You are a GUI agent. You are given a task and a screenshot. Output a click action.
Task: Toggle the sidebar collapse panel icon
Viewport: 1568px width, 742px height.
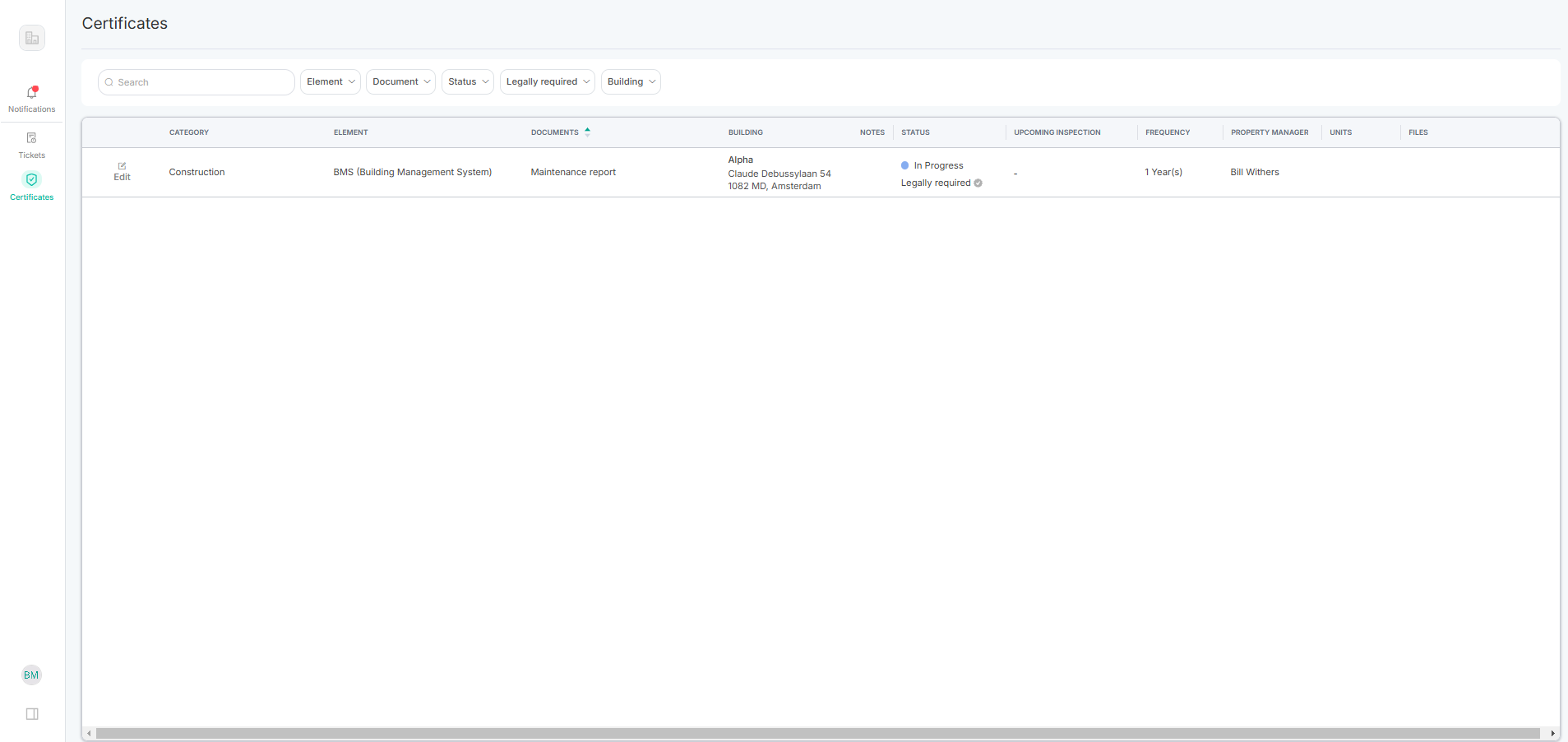[x=32, y=714]
